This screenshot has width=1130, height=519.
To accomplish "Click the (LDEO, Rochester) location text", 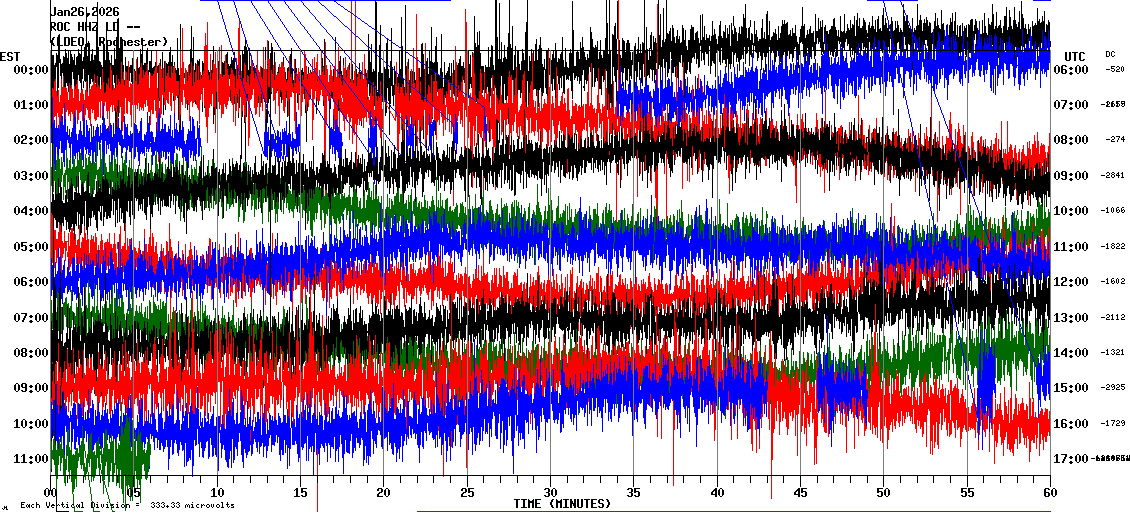I will click(x=108, y=42).
